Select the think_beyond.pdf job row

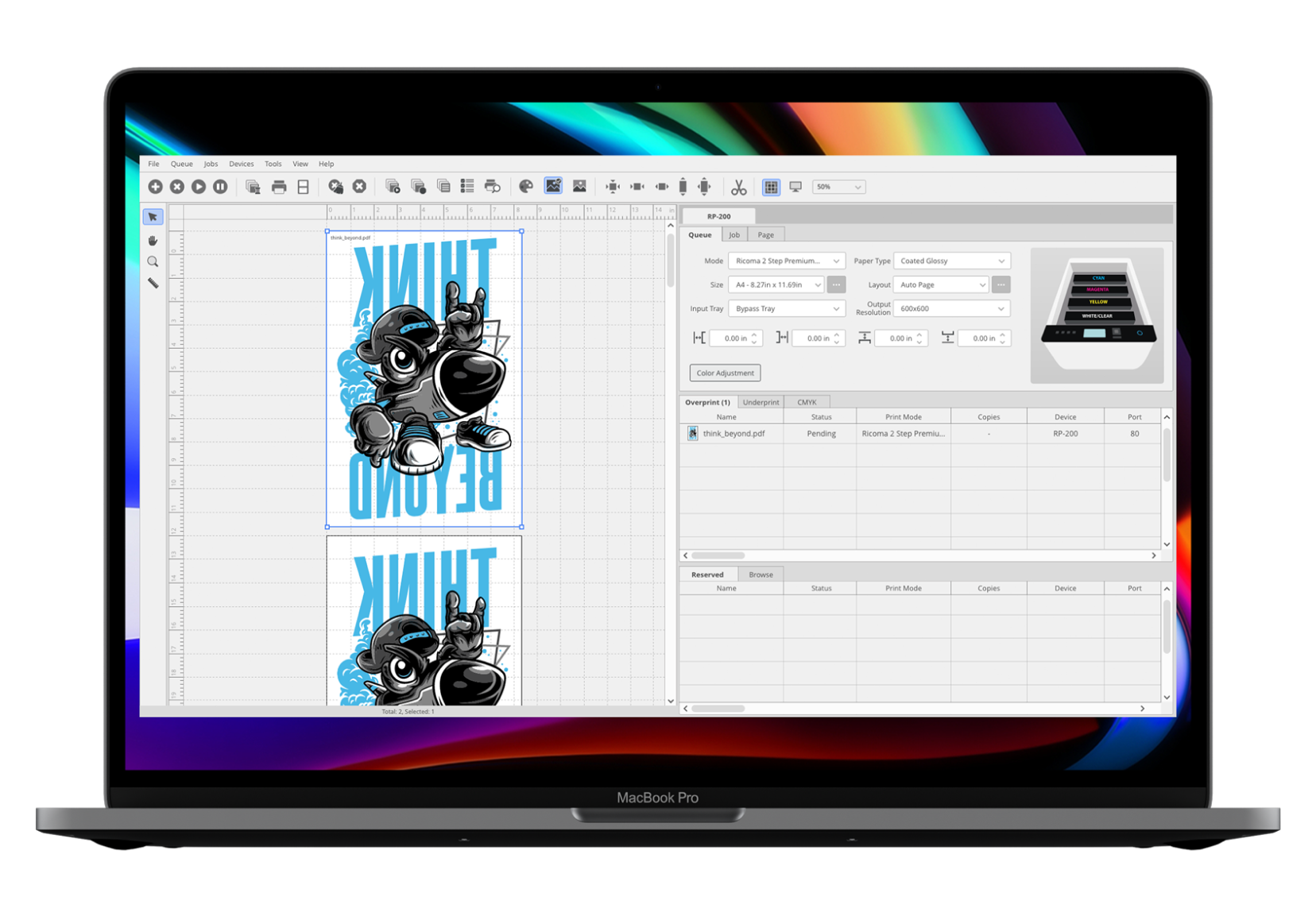click(x=919, y=434)
